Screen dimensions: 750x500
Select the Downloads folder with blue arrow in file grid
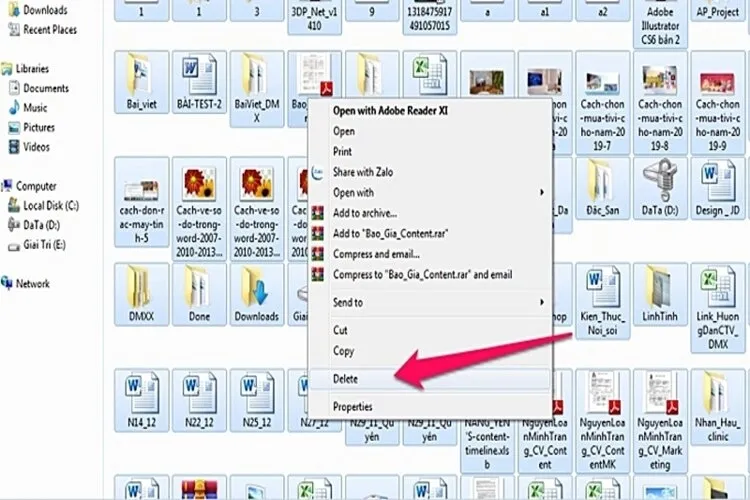pos(257,290)
